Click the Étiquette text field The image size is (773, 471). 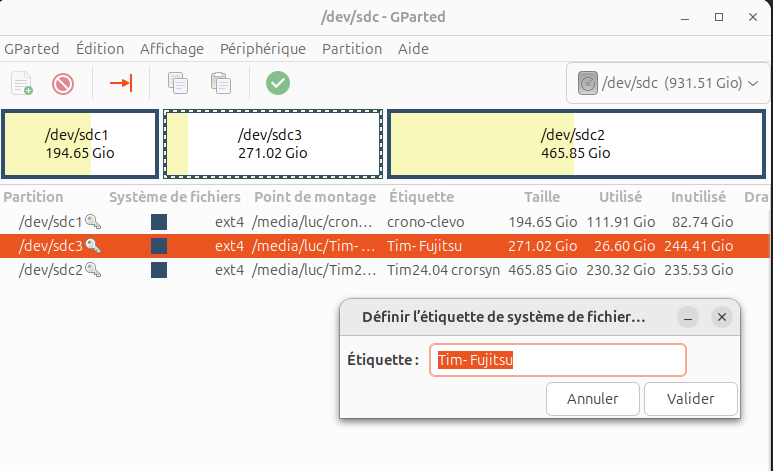tap(557, 360)
